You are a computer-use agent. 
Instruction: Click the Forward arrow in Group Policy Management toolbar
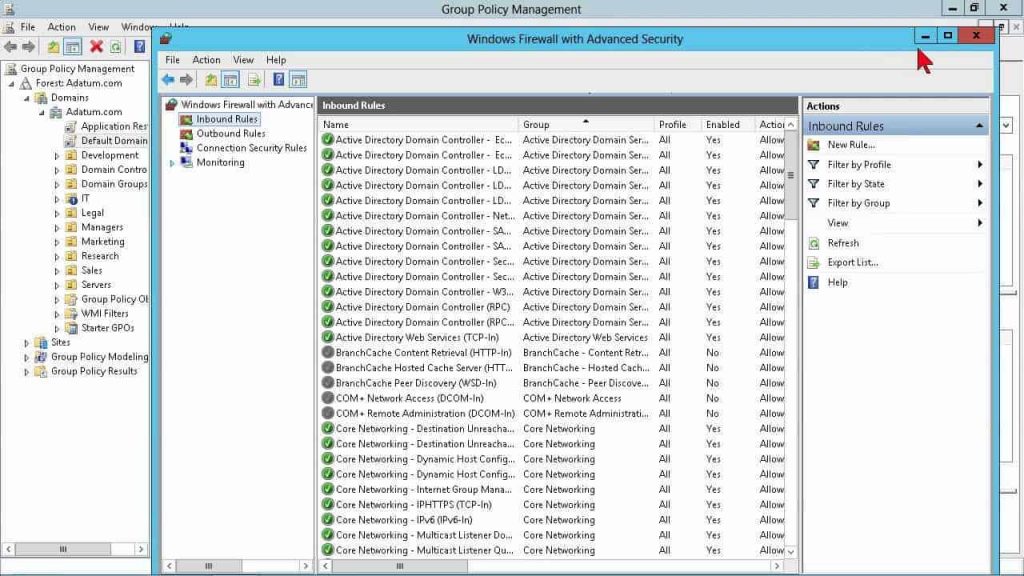[29, 46]
